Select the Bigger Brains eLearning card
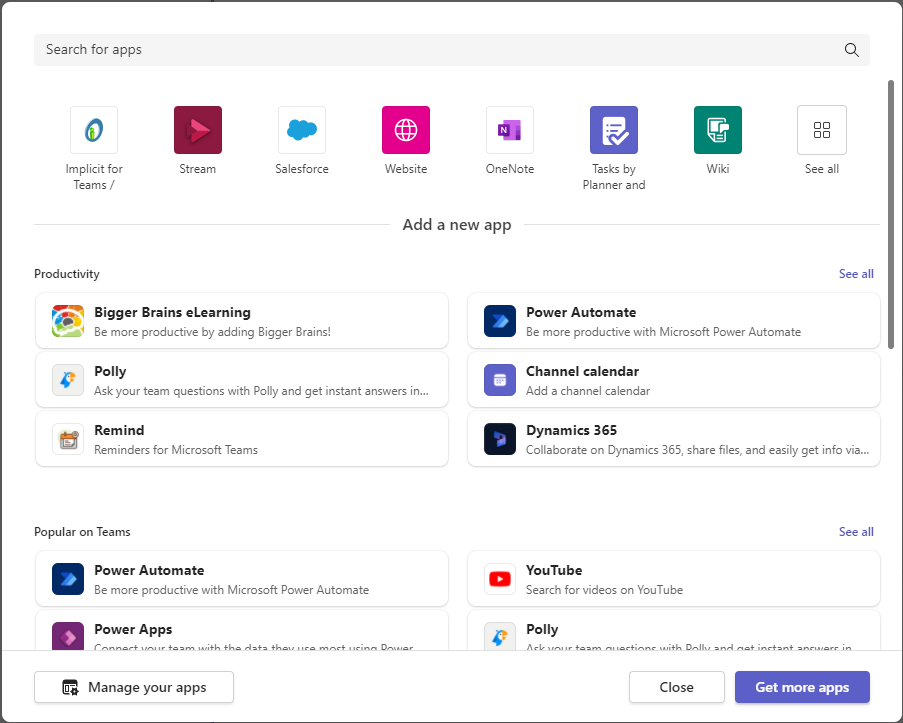The height and width of the screenshot is (723, 903). point(242,321)
